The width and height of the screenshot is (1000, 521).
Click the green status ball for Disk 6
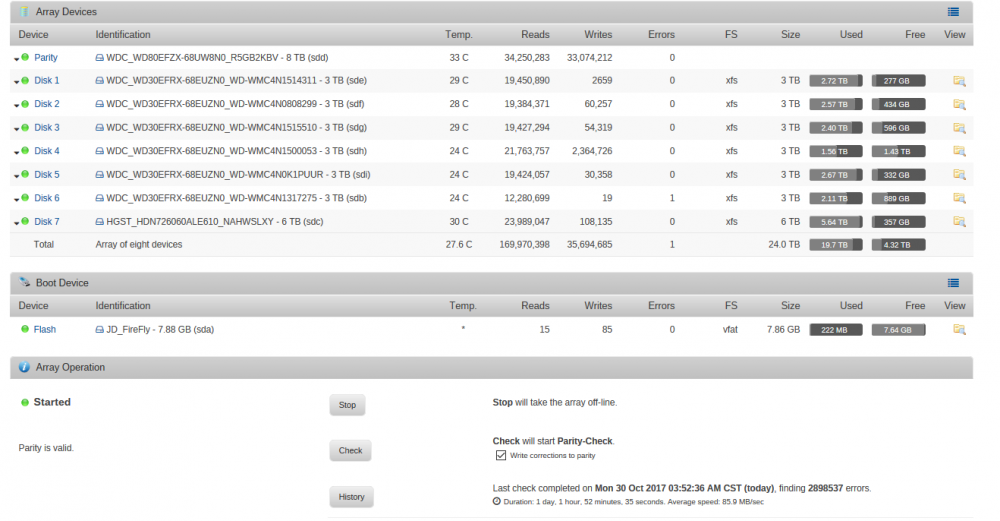point(25,198)
